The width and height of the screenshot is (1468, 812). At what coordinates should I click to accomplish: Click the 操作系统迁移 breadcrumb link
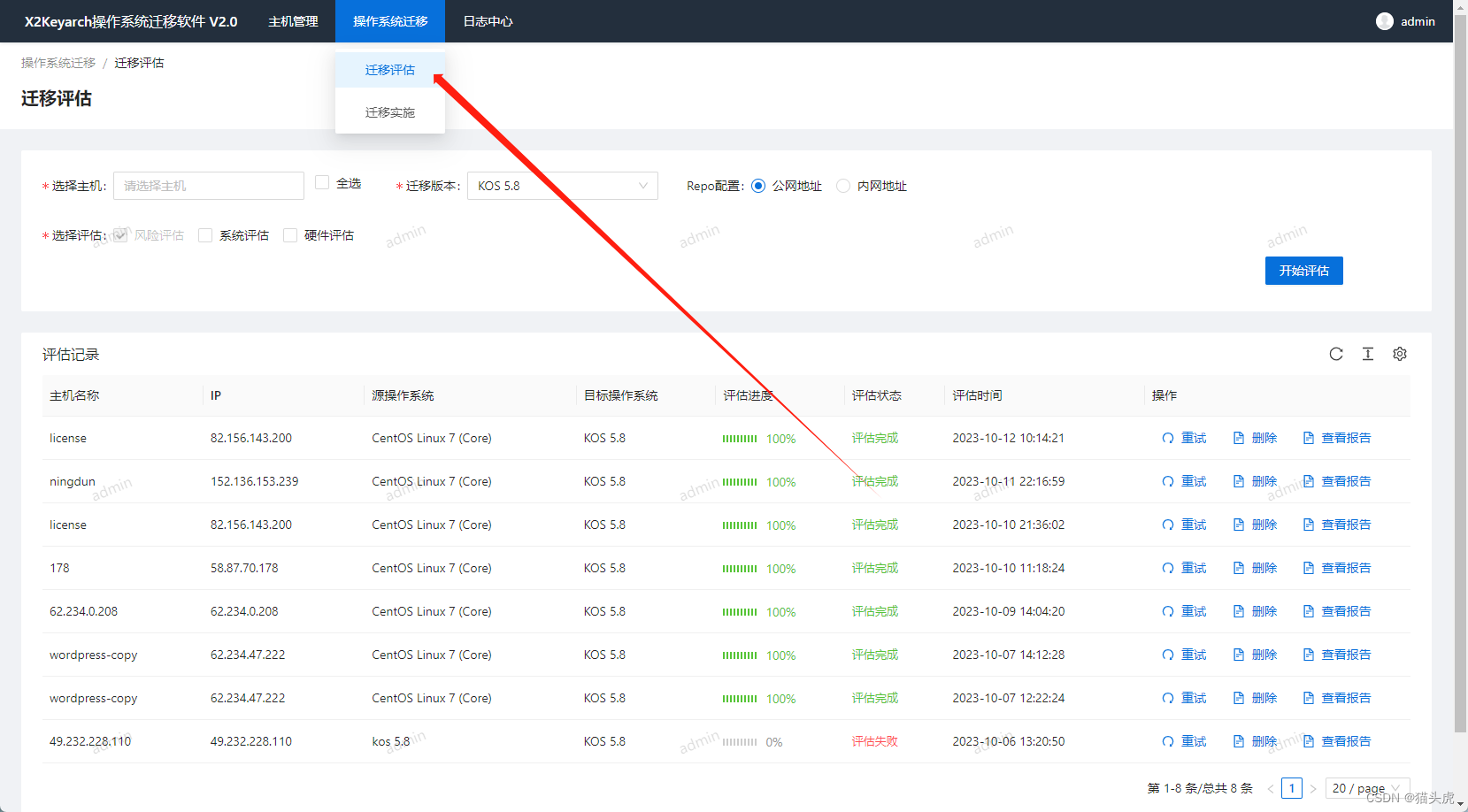(58, 63)
